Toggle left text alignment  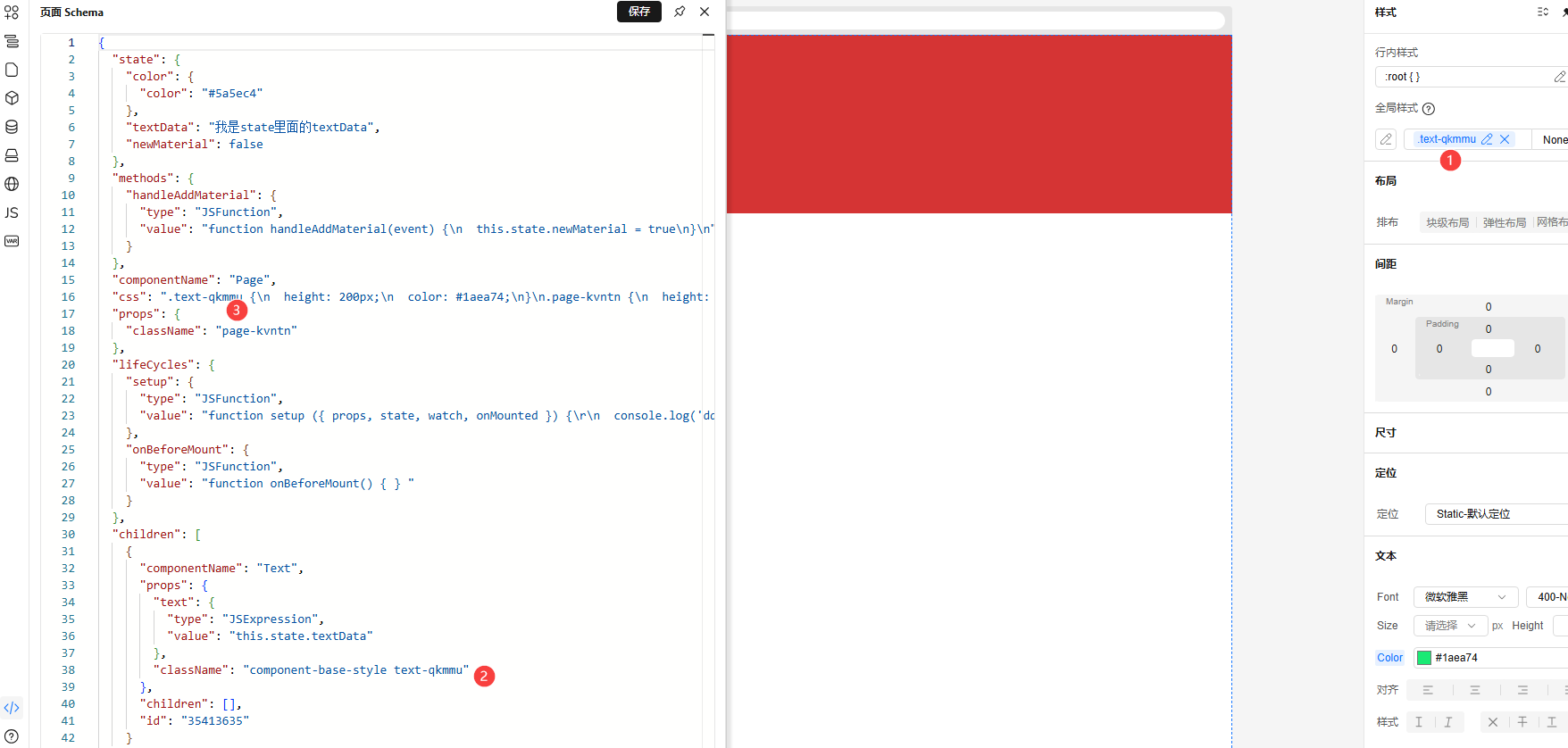coord(1428,690)
